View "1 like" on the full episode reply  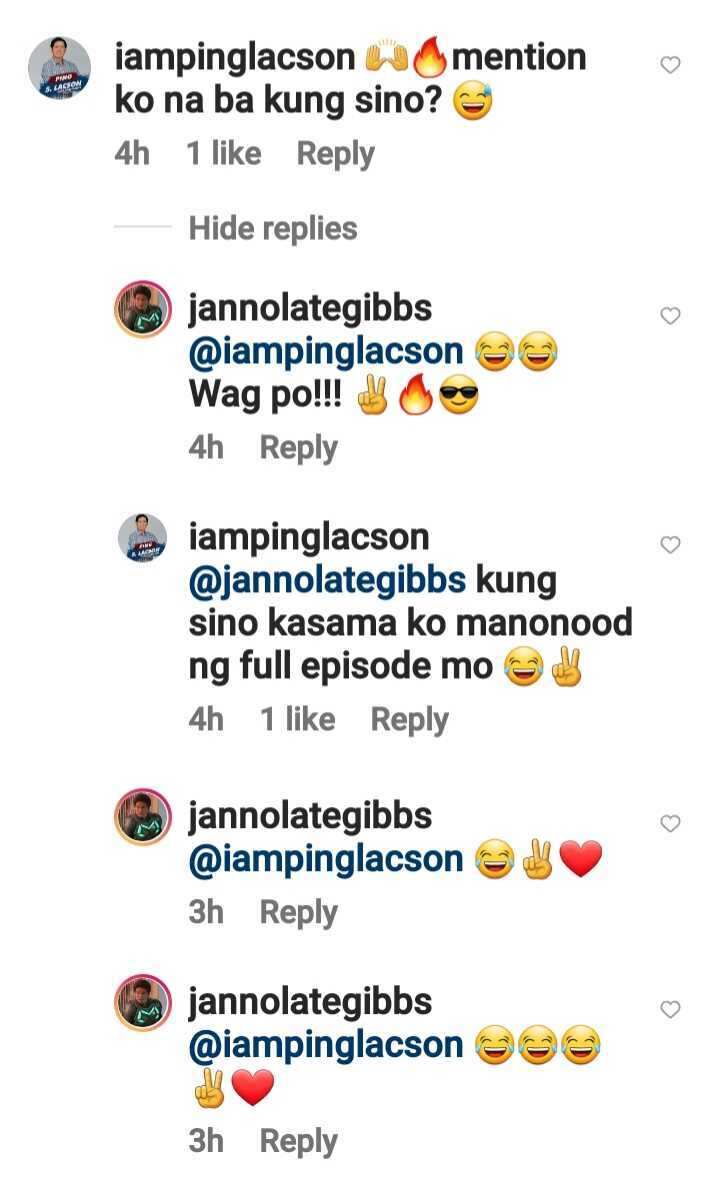tap(297, 720)
